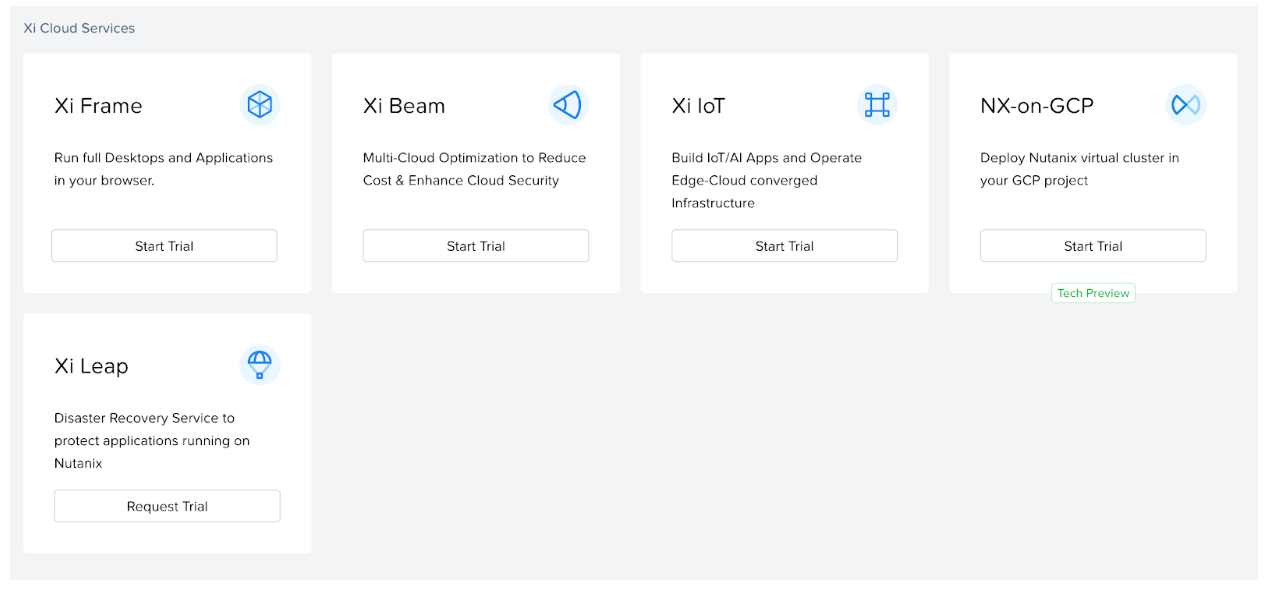The width and height of the screenshot is (1264, 590).
Task: Click the Xi IoT card heading
Action: click(698, 106)
